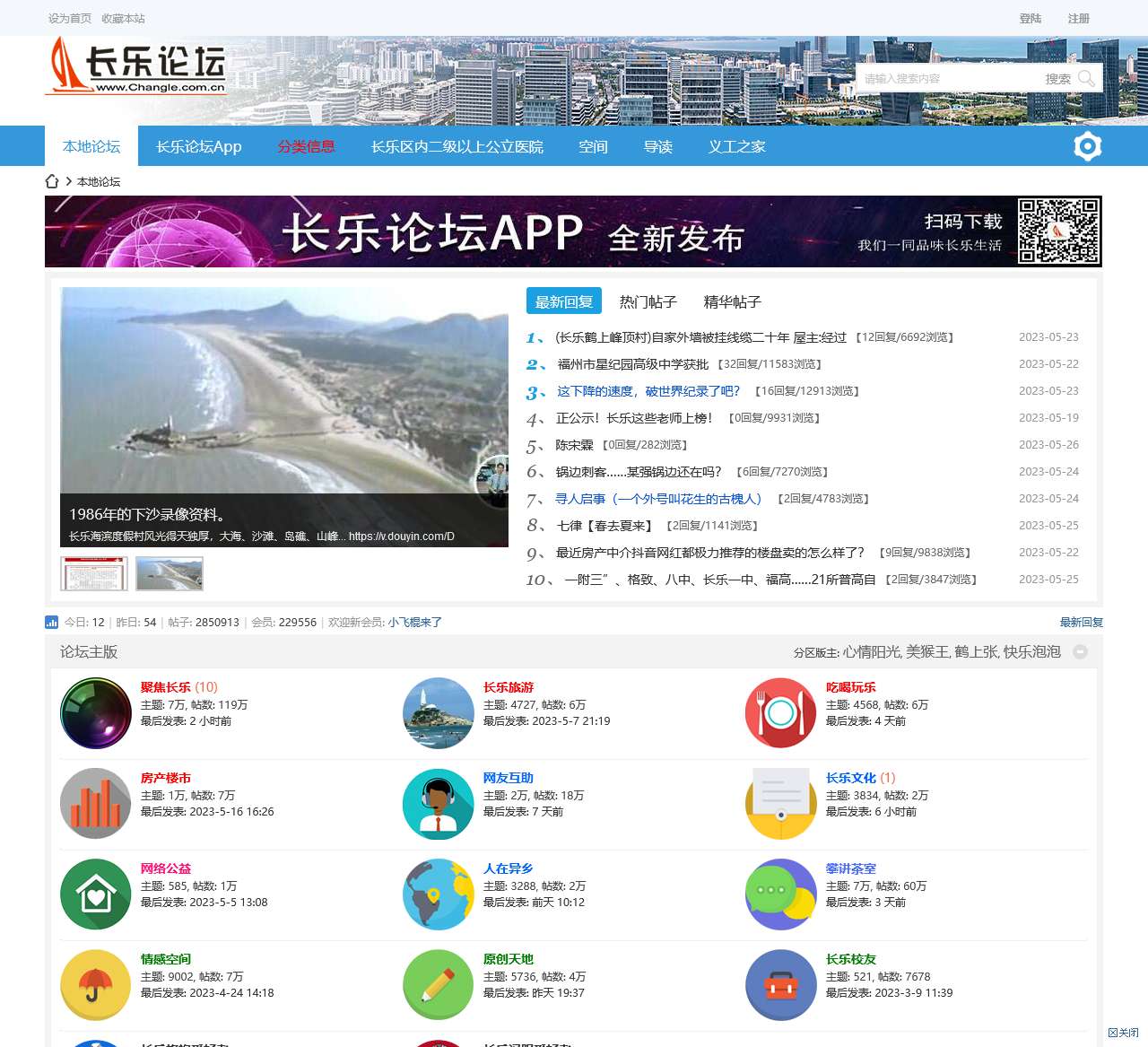1148x1047 pixels.
Task: Open the 长乐校友 briefcase icon
Action: tap(781, 984)
